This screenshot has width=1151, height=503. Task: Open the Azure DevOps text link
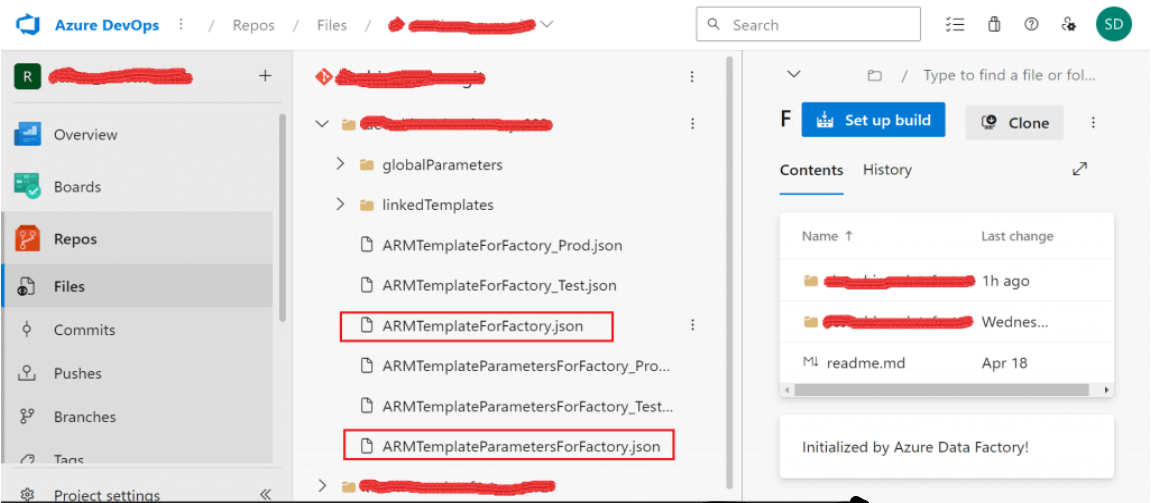coord(106,25)
